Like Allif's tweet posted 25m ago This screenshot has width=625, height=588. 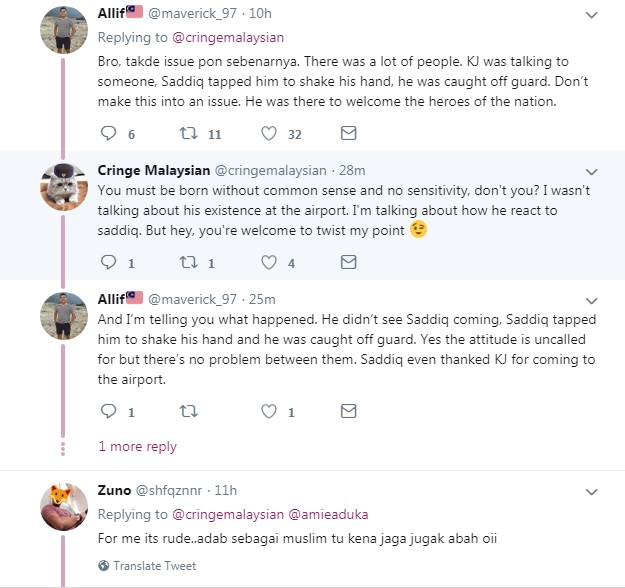[268, 411]
